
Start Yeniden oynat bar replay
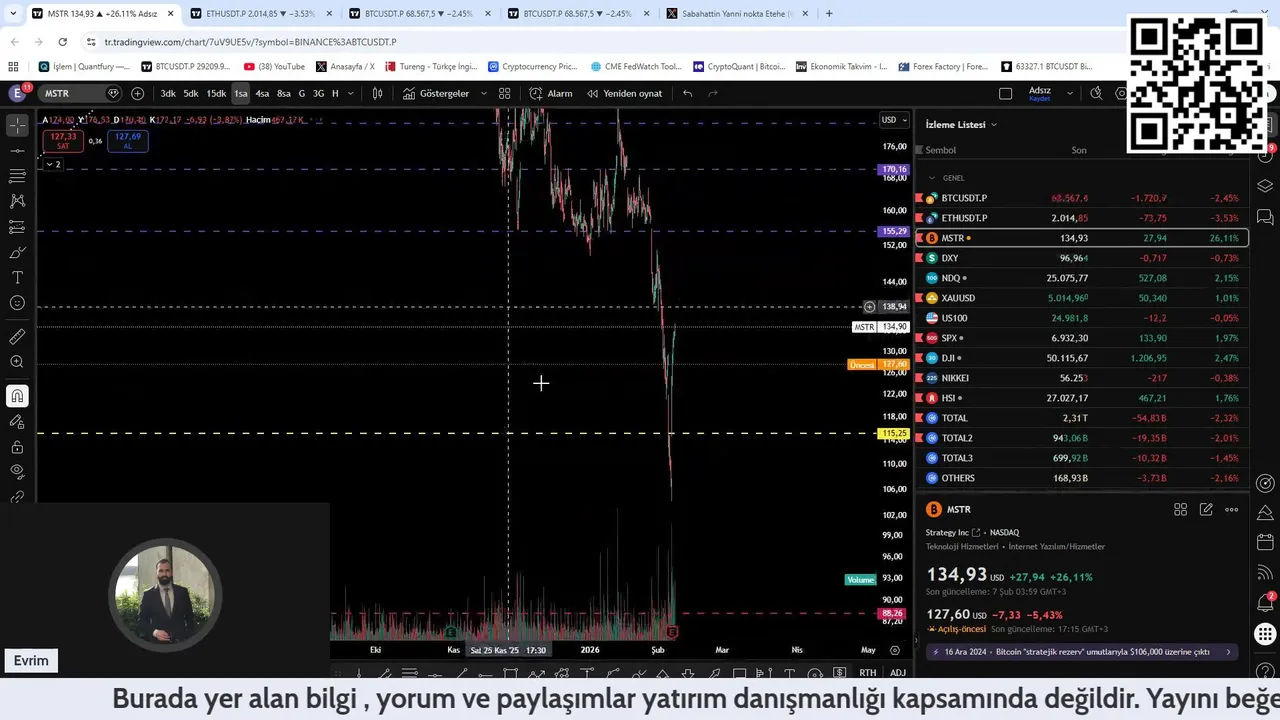[624, 93]
